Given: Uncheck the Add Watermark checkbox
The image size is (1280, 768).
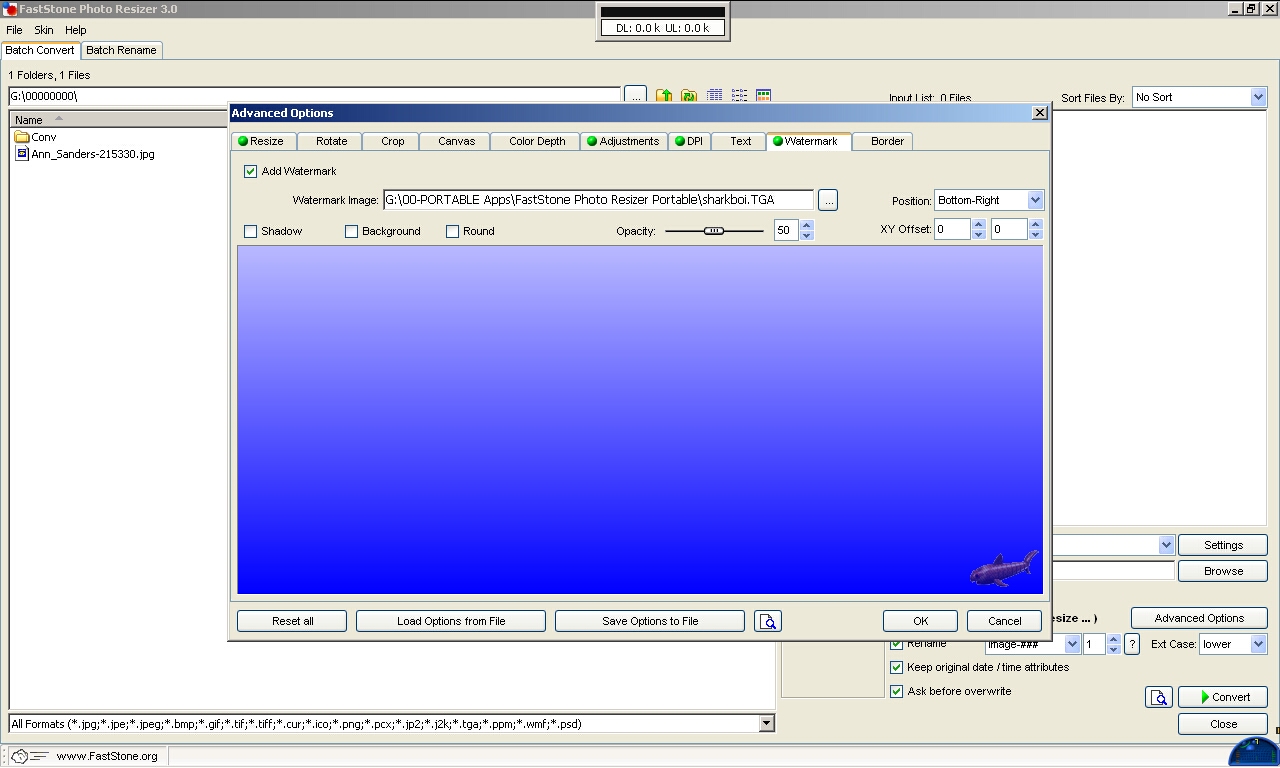Looking at the screenshot, I should (251, 171).
